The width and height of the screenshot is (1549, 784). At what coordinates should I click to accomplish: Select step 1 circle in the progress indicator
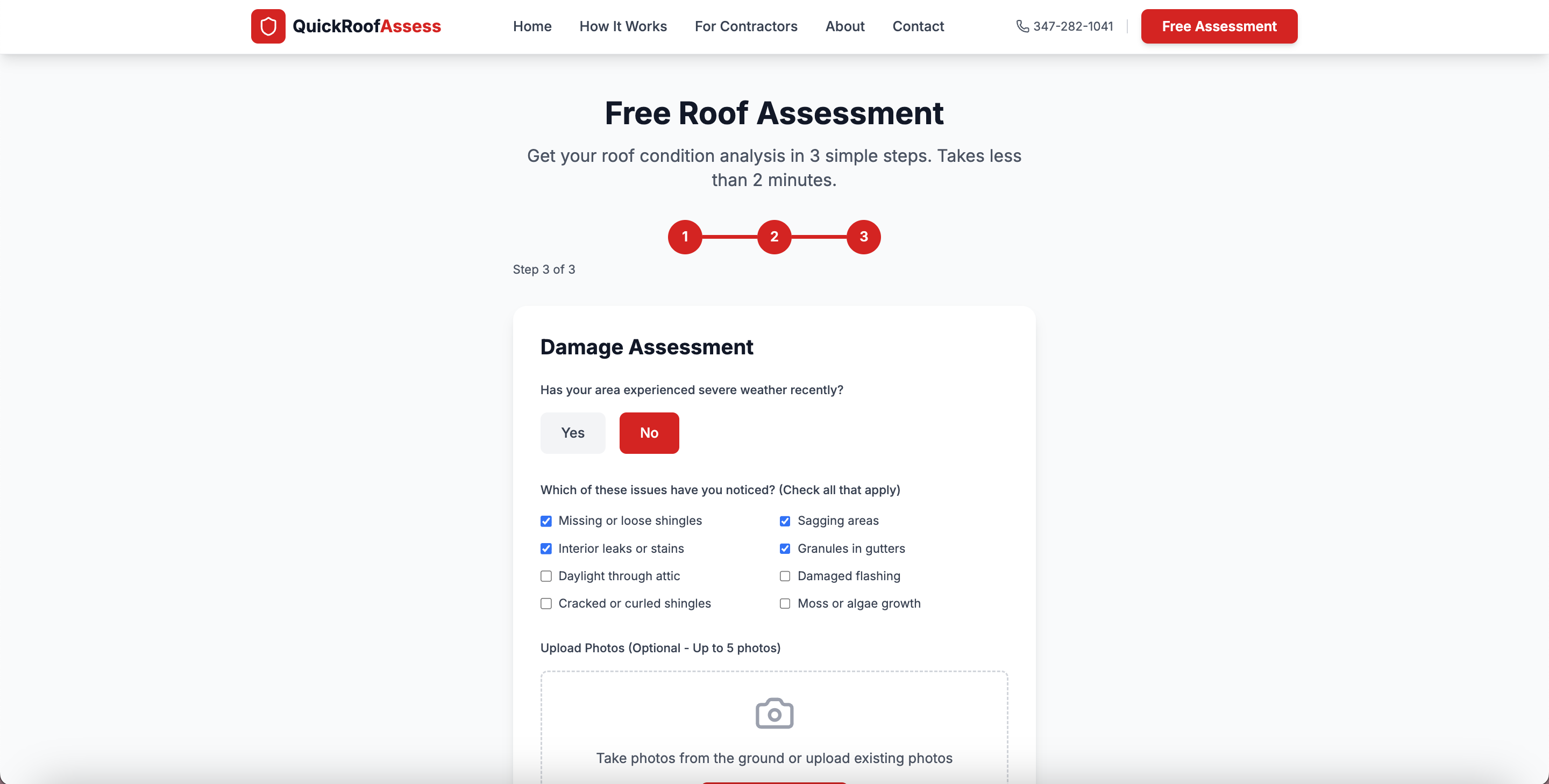click(685, 236)
